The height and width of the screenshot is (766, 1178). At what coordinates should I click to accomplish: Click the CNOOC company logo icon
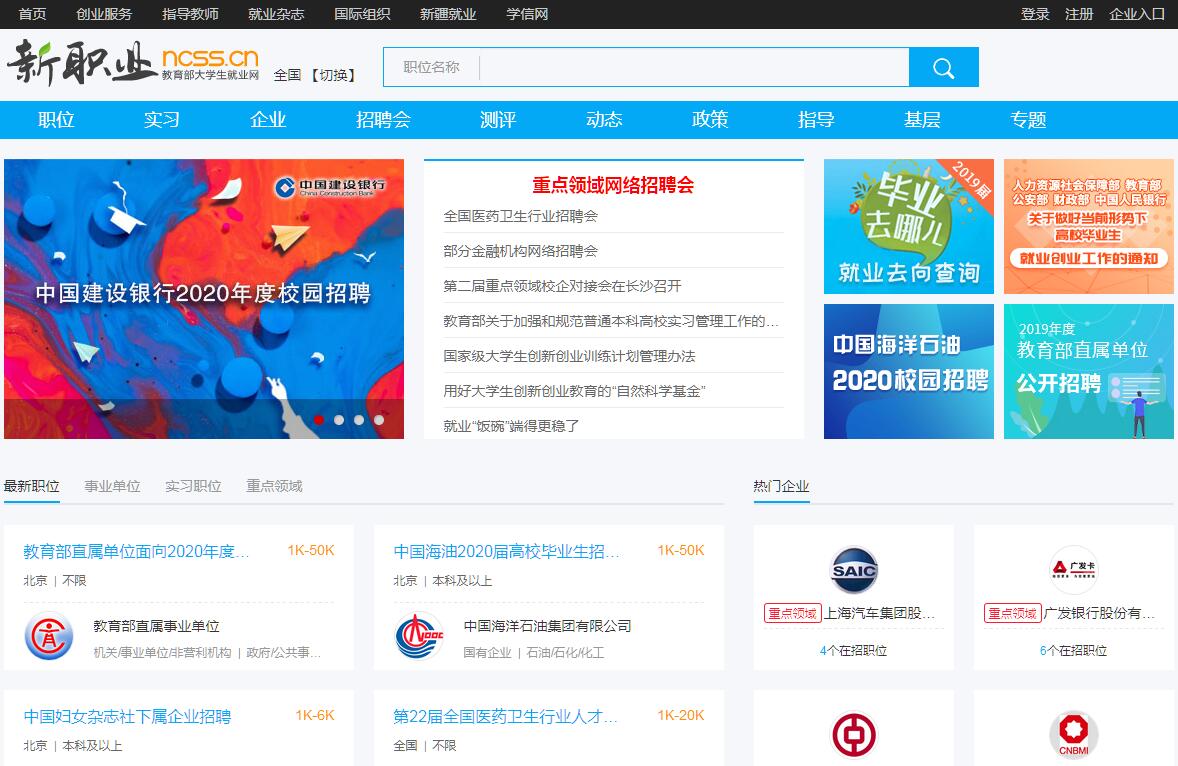(419, 637)
